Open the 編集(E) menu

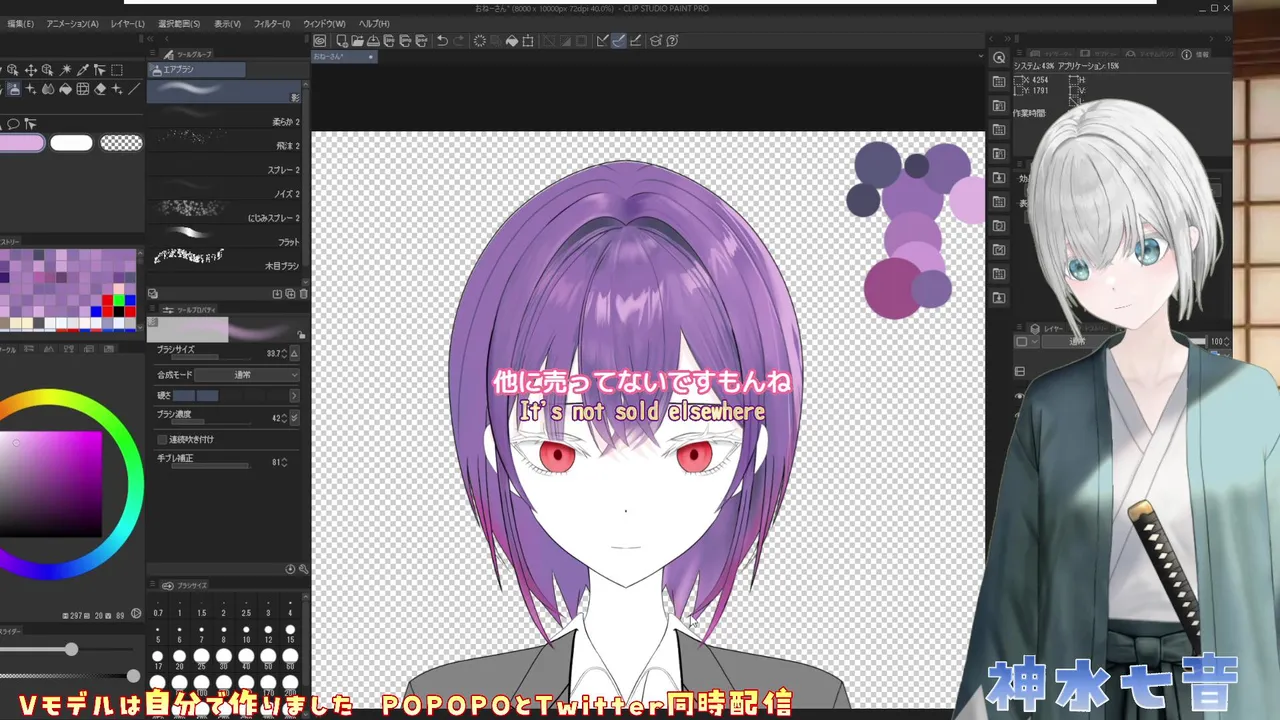pyautogui.click(x=20, y=24)
